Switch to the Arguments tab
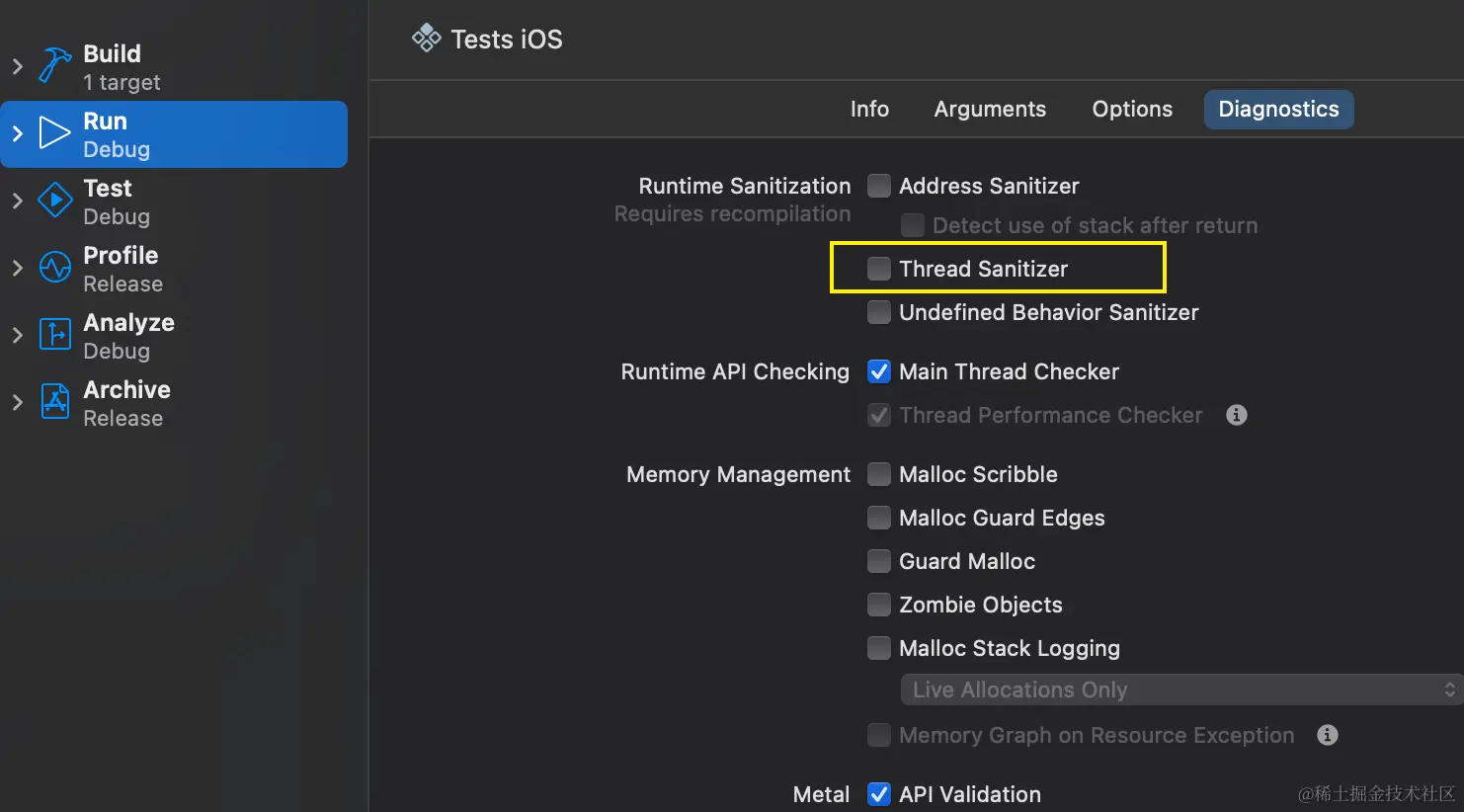 [x=990, y=109]
